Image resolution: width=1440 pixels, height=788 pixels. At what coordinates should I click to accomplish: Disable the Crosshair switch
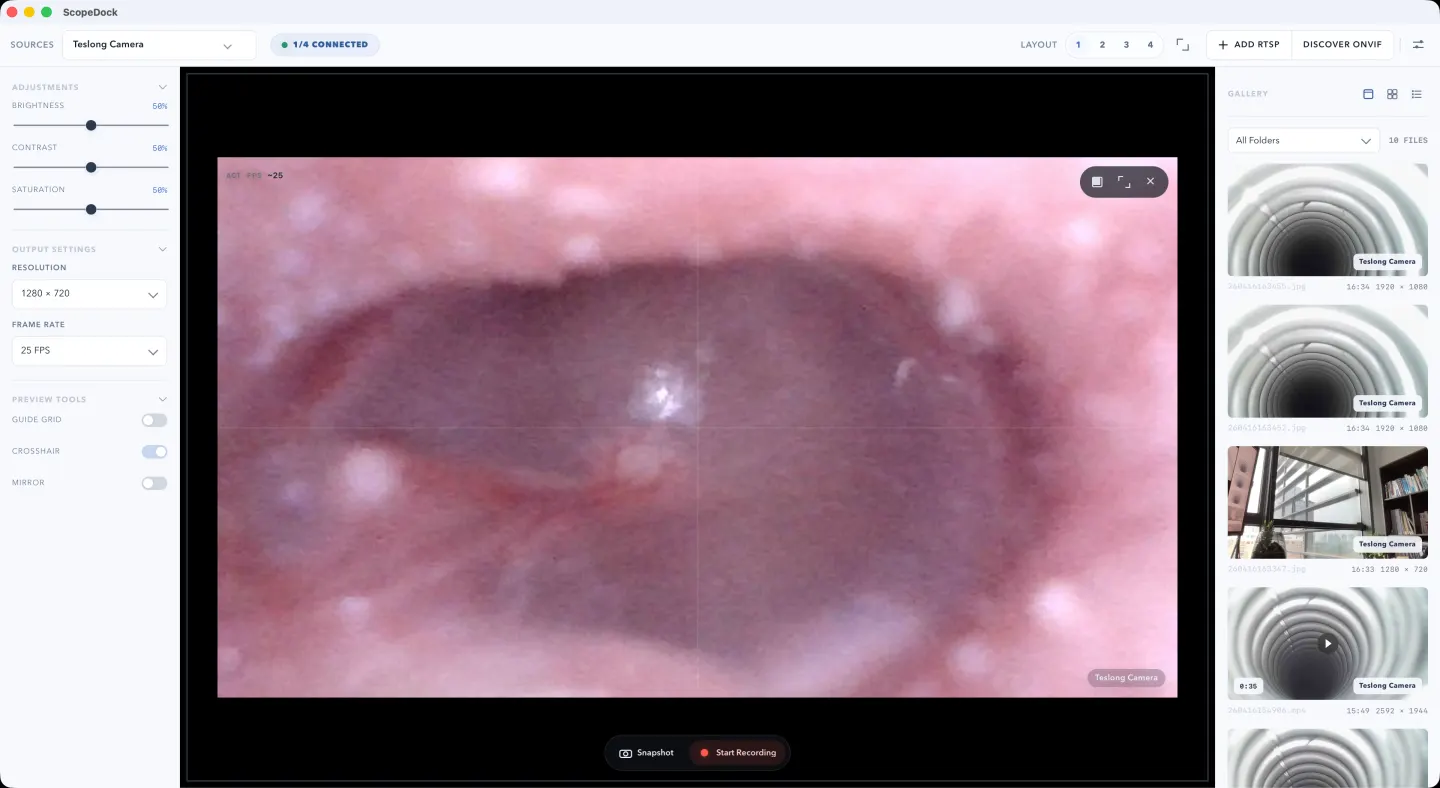click(x=154, y=452)
